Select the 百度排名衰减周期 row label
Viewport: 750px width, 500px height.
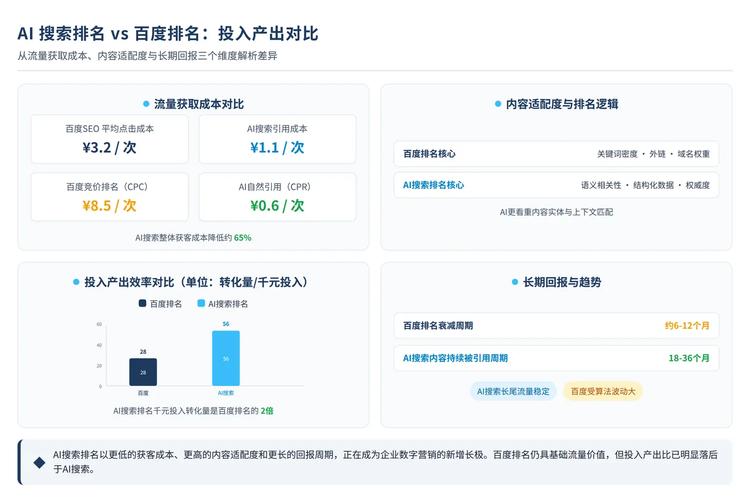point(438,326)
